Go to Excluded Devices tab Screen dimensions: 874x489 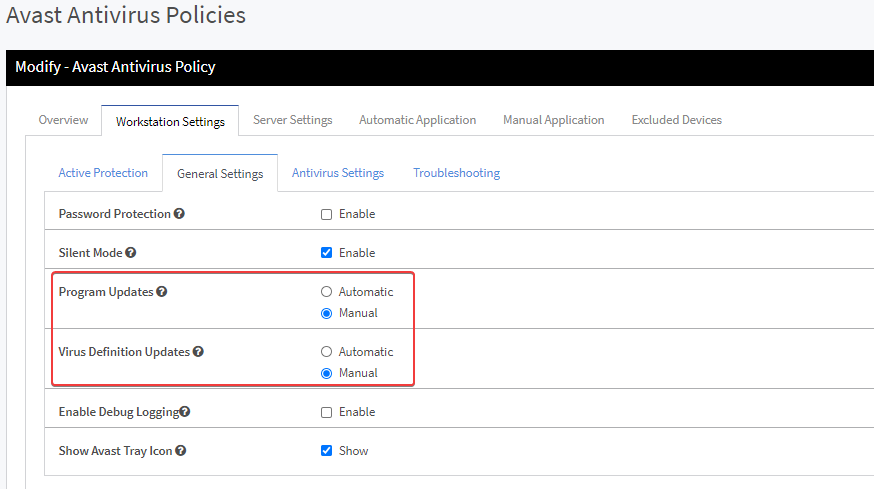coord(677,120)
